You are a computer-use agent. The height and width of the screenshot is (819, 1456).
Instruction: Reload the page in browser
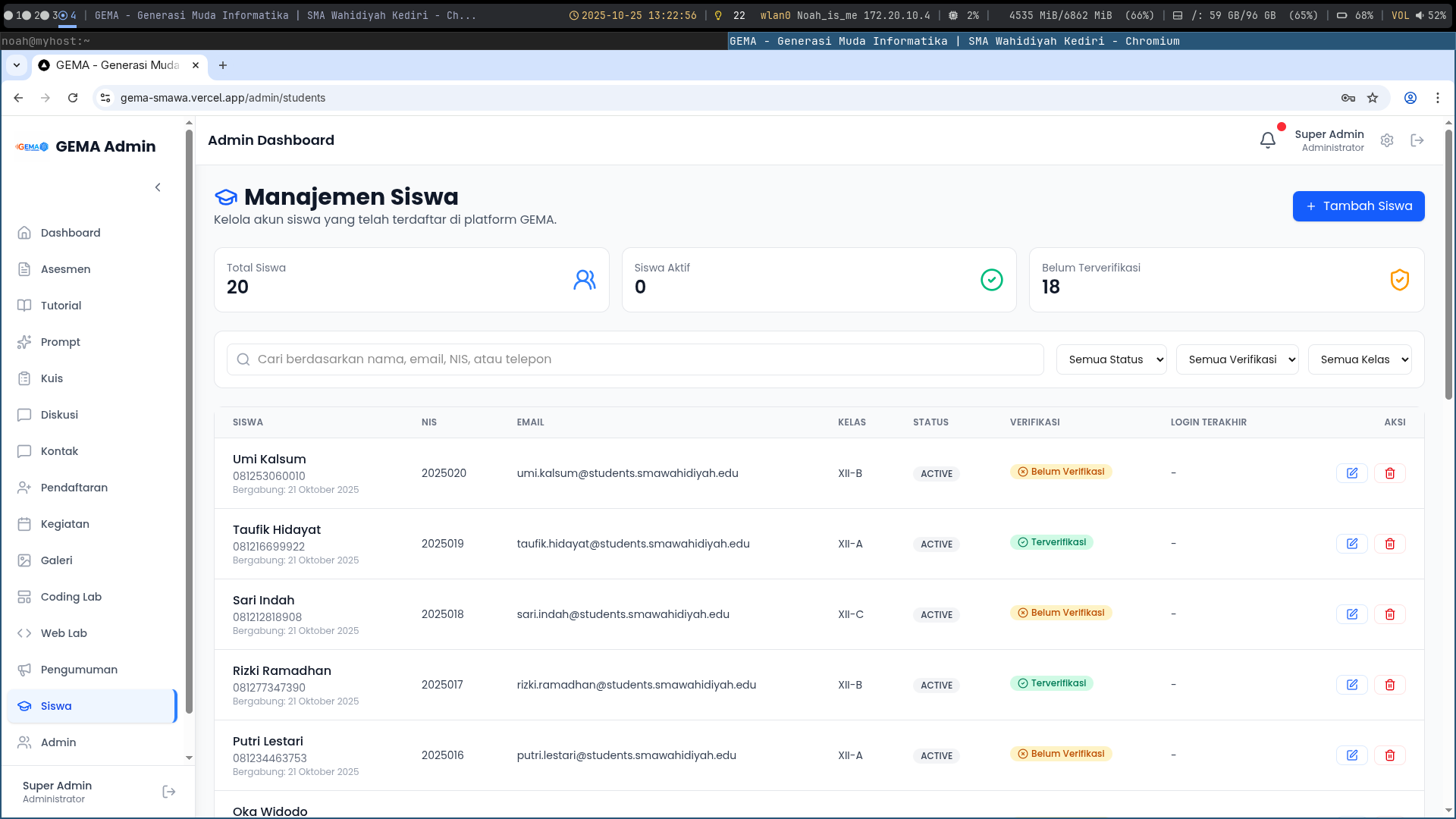click(x=73, y=98)
